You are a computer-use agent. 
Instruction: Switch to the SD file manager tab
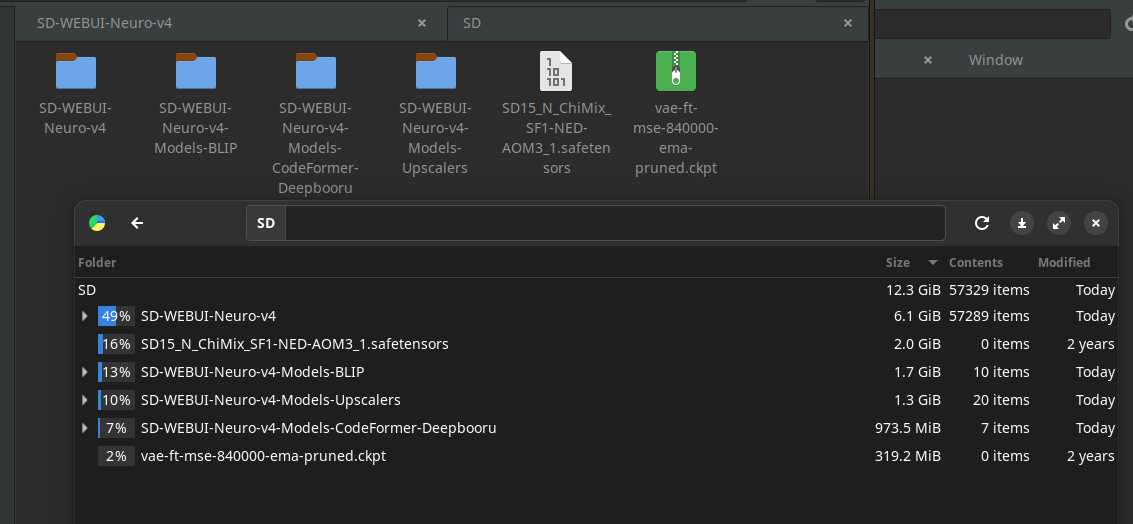[x=640, y=22]
